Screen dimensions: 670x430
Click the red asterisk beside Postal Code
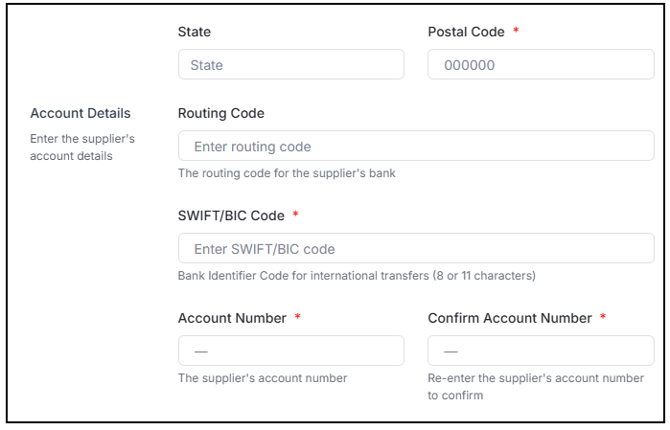[516, 31]
